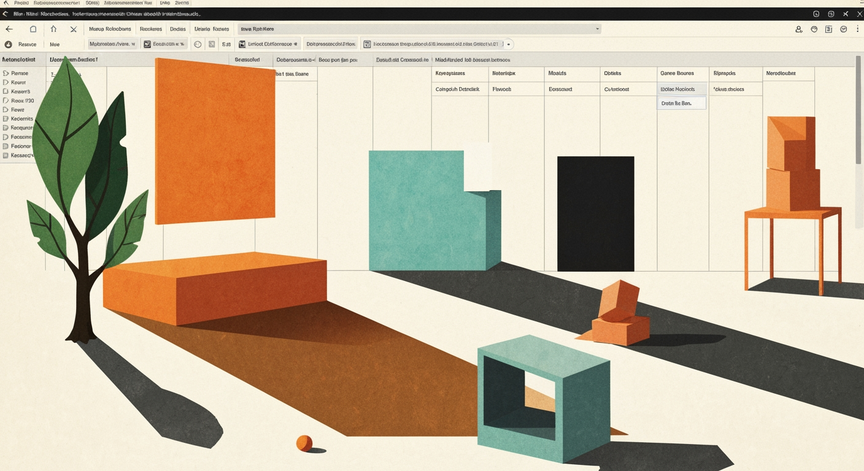Click the page icon beside 'Focome' in the sidebar
Viewport: 864px width, 471px height.
pyautogui.click(x=6, y=137)
